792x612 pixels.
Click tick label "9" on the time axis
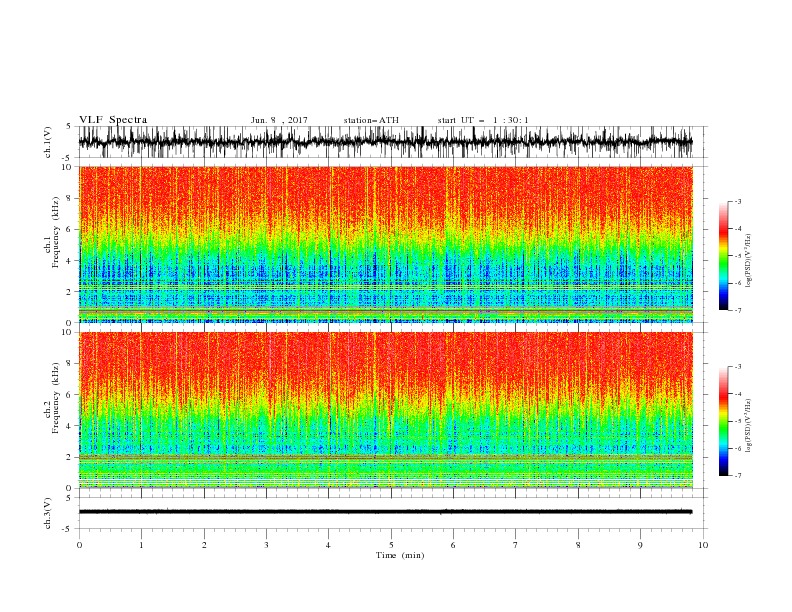point(640,545)
